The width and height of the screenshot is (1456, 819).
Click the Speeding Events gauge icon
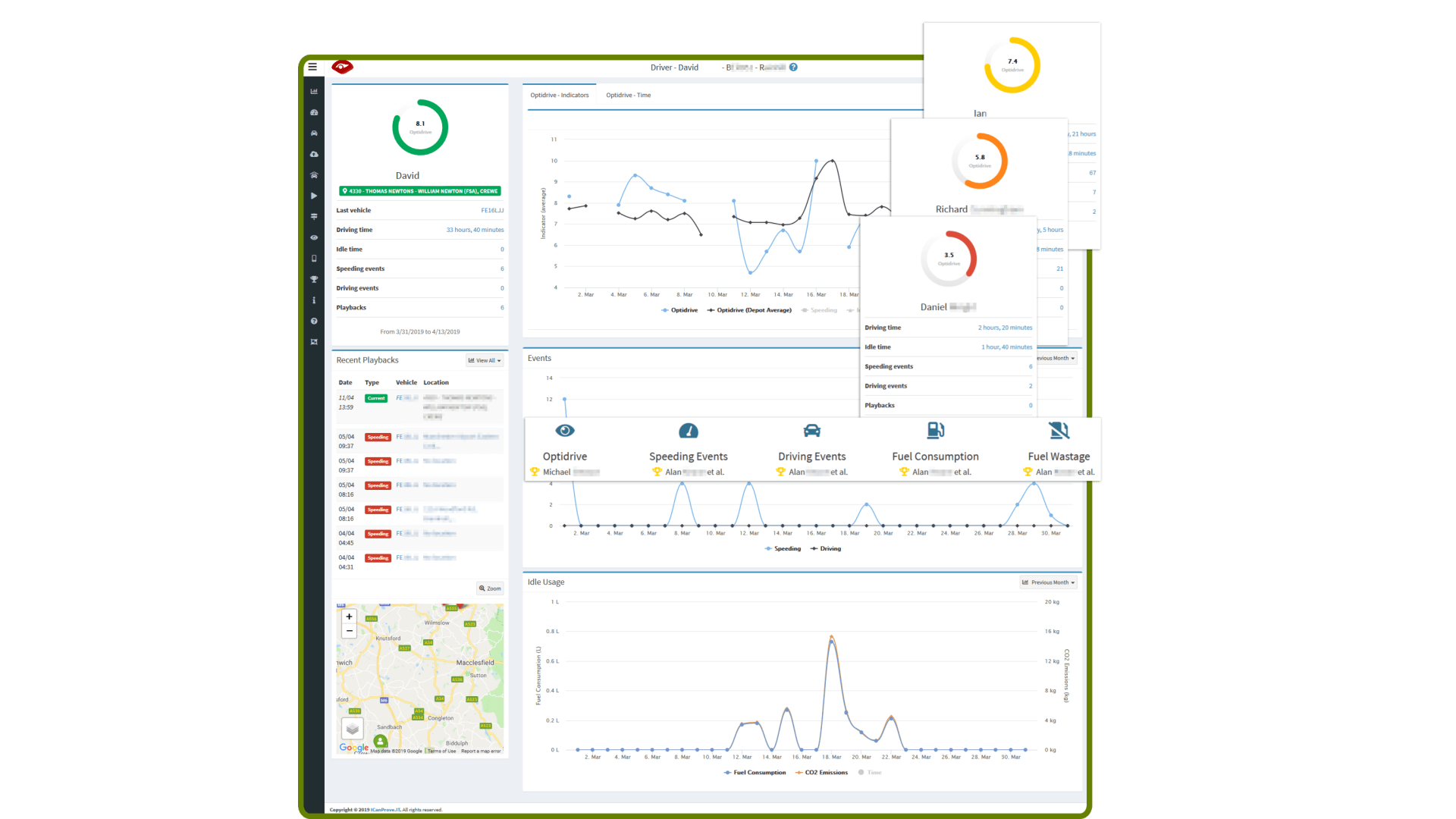[x=688, y=431]
